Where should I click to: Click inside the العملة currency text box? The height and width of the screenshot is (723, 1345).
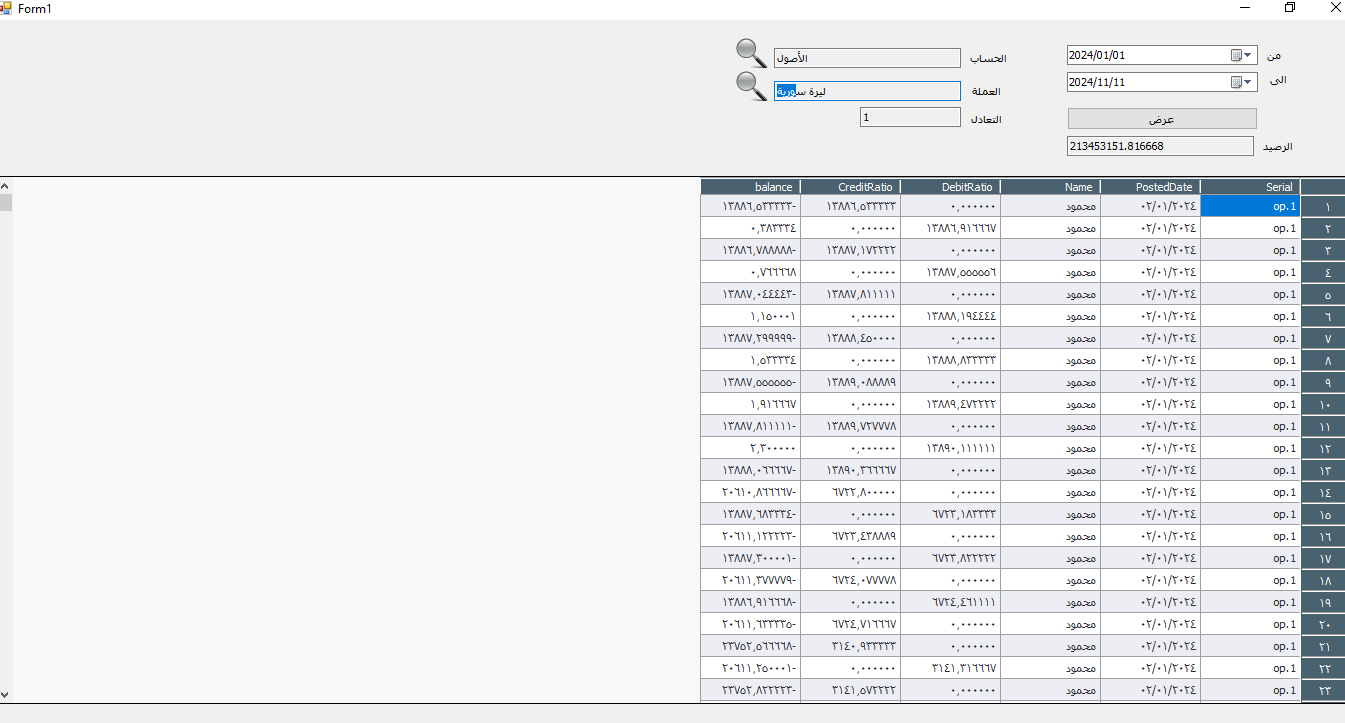tap(866, 91)
